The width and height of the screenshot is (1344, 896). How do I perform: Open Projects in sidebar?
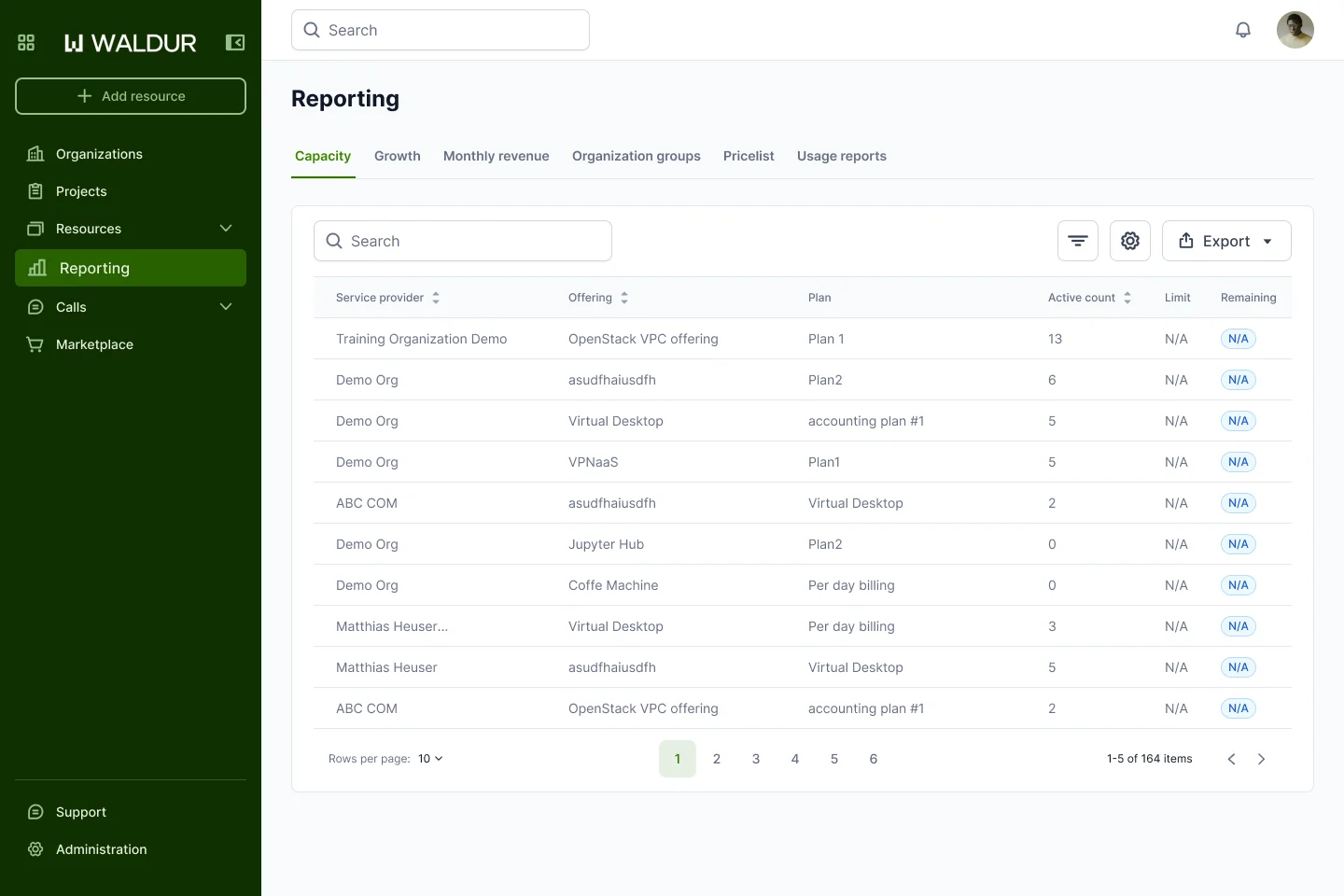(131, 191)
